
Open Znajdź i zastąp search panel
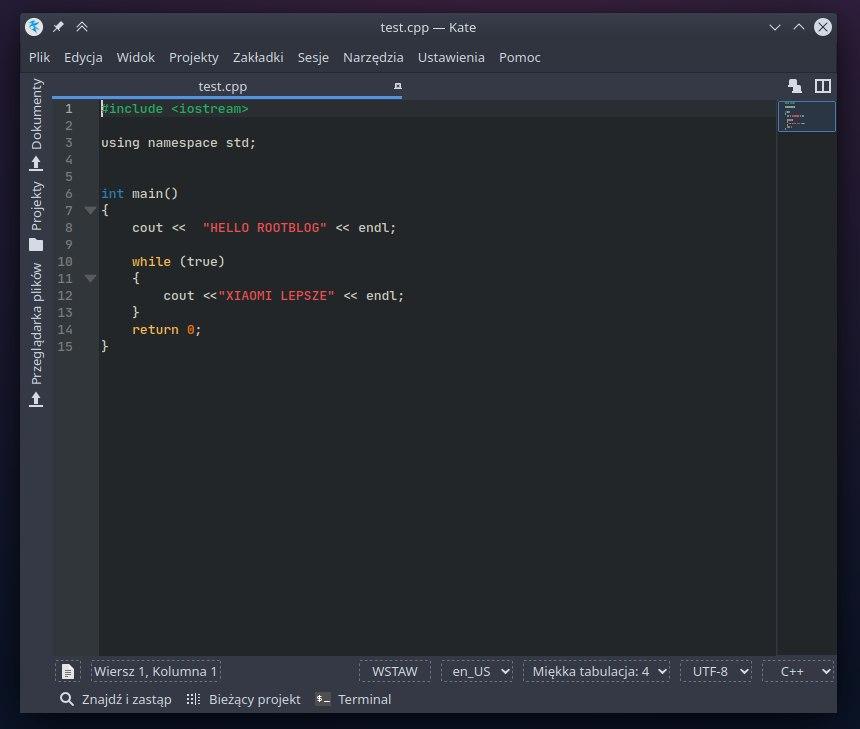[116, 699]
